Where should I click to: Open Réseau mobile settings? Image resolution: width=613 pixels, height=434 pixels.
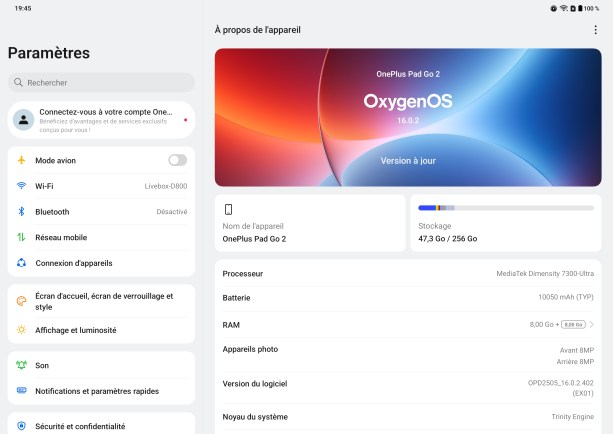pos(101,237)
